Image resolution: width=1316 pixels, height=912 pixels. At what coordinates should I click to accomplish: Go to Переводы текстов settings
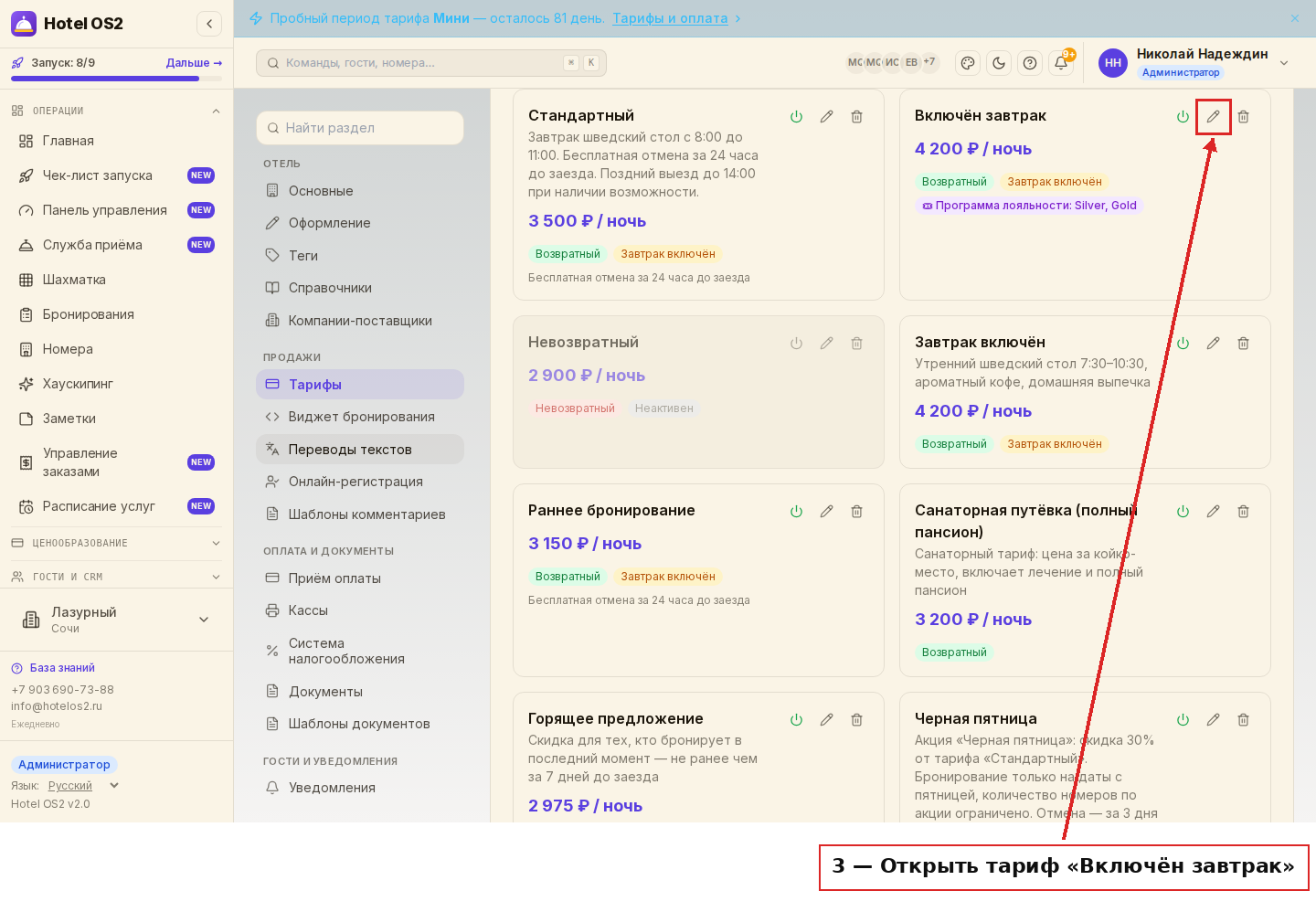[360, 450]
